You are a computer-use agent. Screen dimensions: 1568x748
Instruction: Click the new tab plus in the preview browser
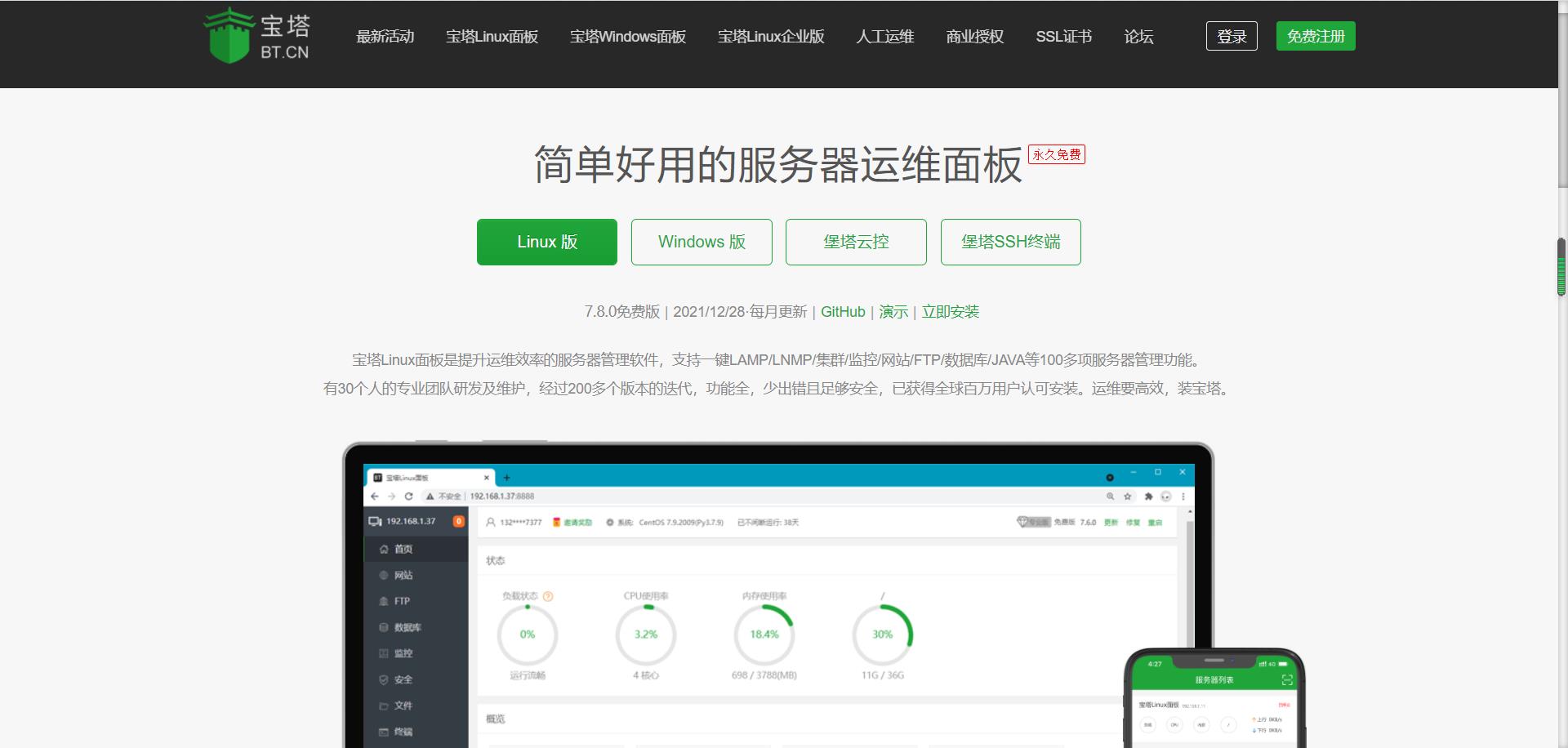tap(506, 478)
